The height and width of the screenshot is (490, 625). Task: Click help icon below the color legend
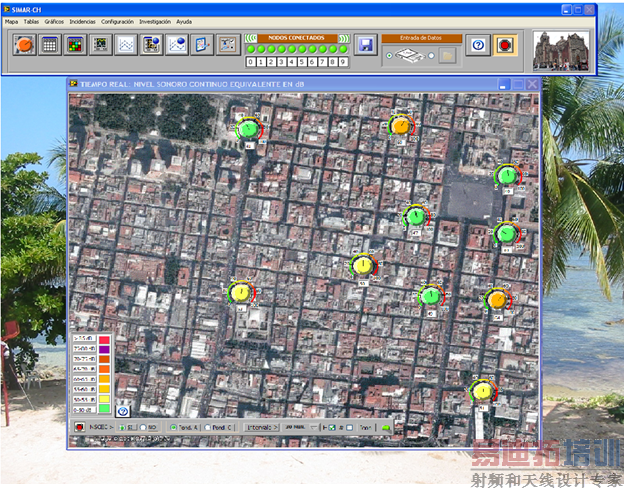123,411
